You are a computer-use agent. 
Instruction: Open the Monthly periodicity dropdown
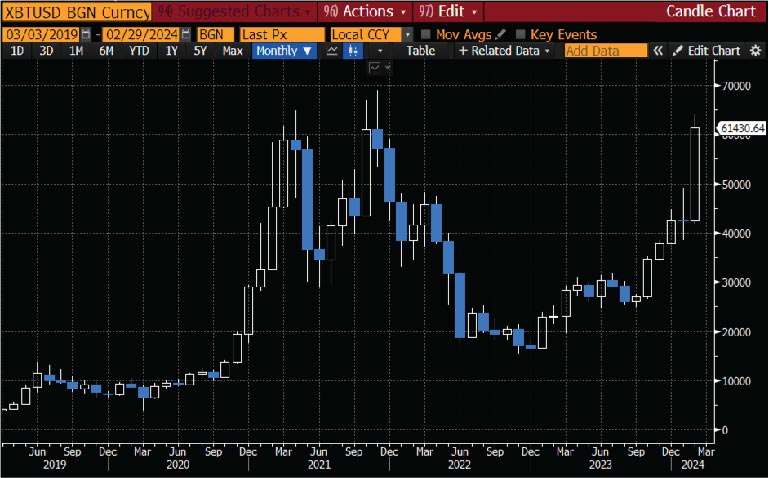click(284, 51)
